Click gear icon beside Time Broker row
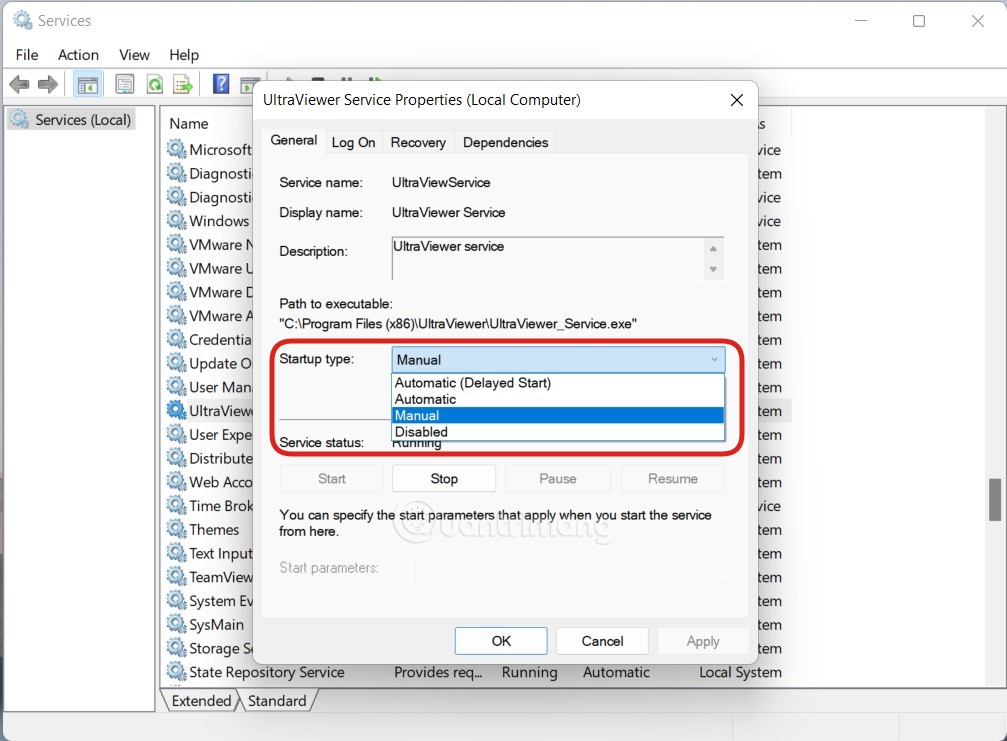The height and width of the screenshot is (741, 1007). point(177,505)
